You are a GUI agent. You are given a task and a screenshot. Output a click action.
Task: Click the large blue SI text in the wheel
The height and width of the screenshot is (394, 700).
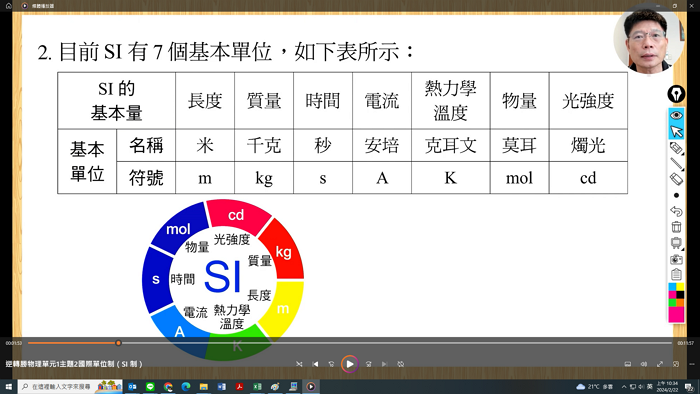pyautogui.click(x=223, y=277)
